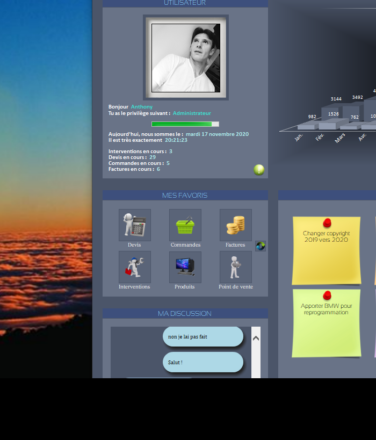Click the UTILISATEUR panel header

click(x=185, y=3)
